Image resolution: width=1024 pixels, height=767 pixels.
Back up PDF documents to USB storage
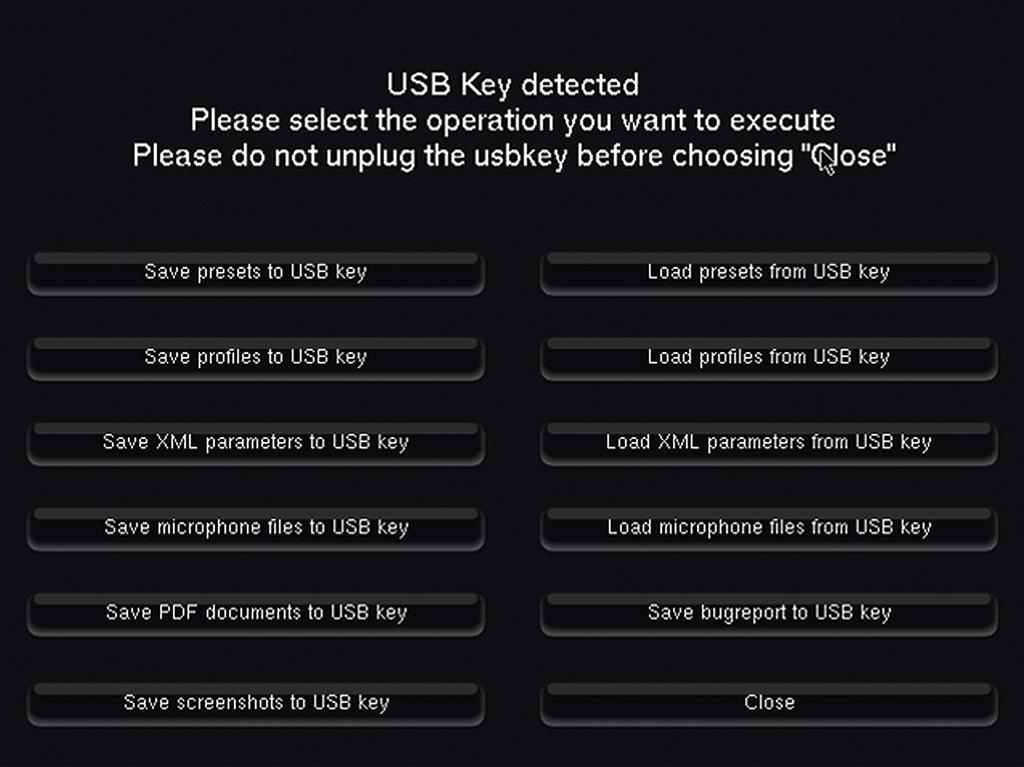[x=256, y=613]
